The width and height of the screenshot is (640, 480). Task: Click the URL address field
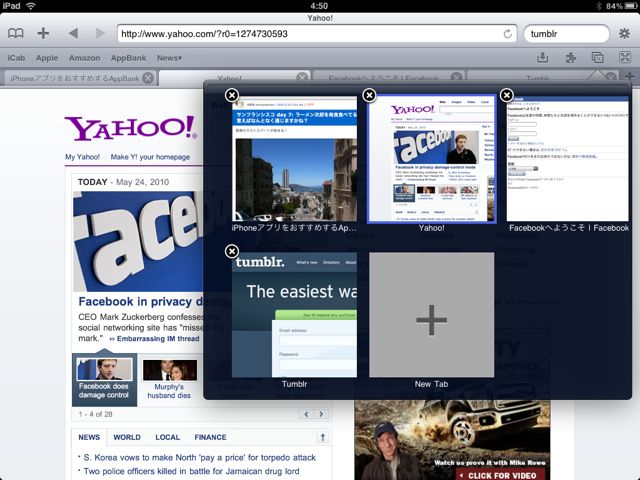tap(317, 34)
